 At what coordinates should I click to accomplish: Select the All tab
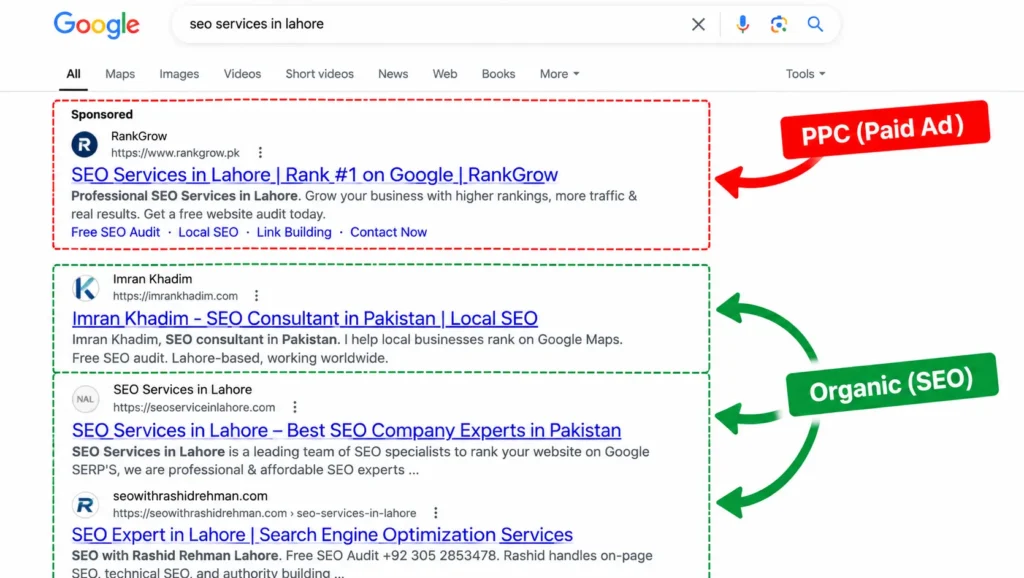(x=73, y=74)
